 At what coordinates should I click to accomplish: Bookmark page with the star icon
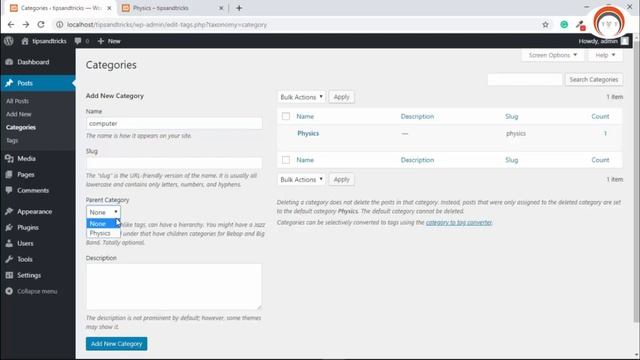545,24
